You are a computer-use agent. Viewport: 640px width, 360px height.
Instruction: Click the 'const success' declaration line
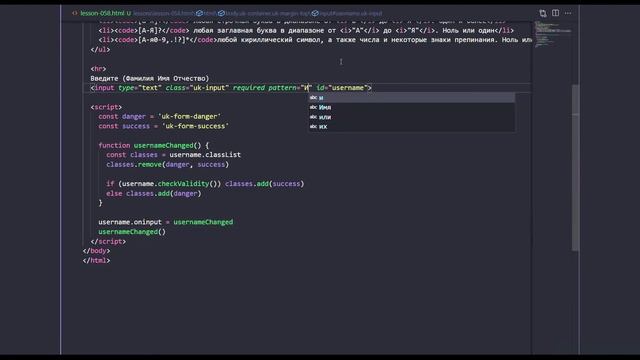163,126
